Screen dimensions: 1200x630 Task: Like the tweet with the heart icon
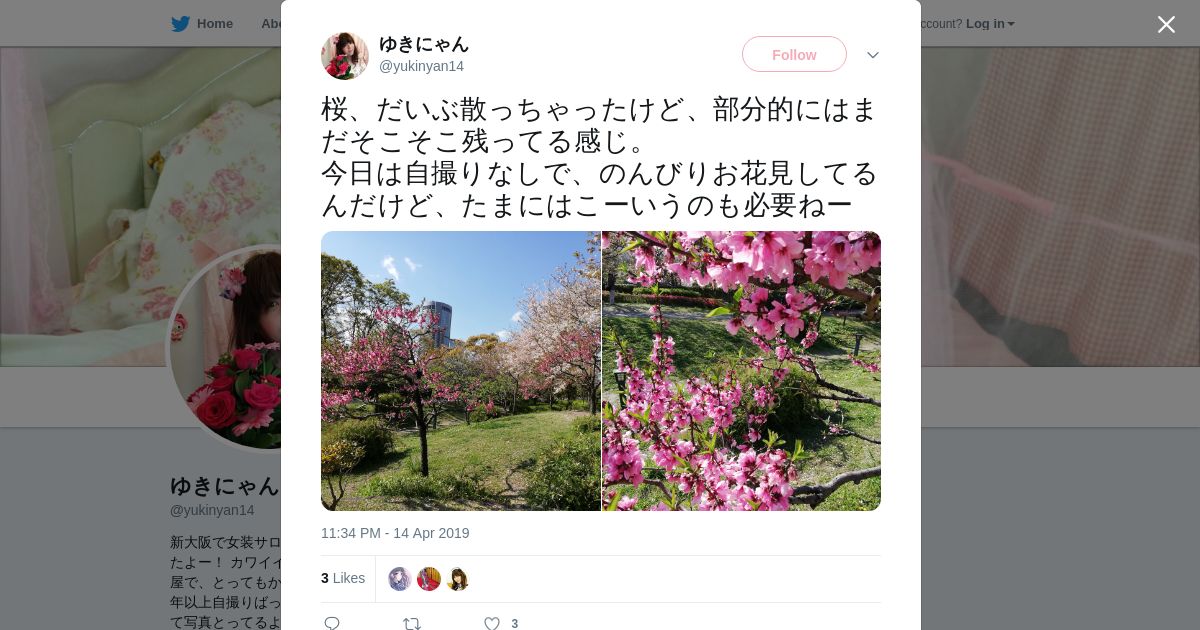pos(492,623)
